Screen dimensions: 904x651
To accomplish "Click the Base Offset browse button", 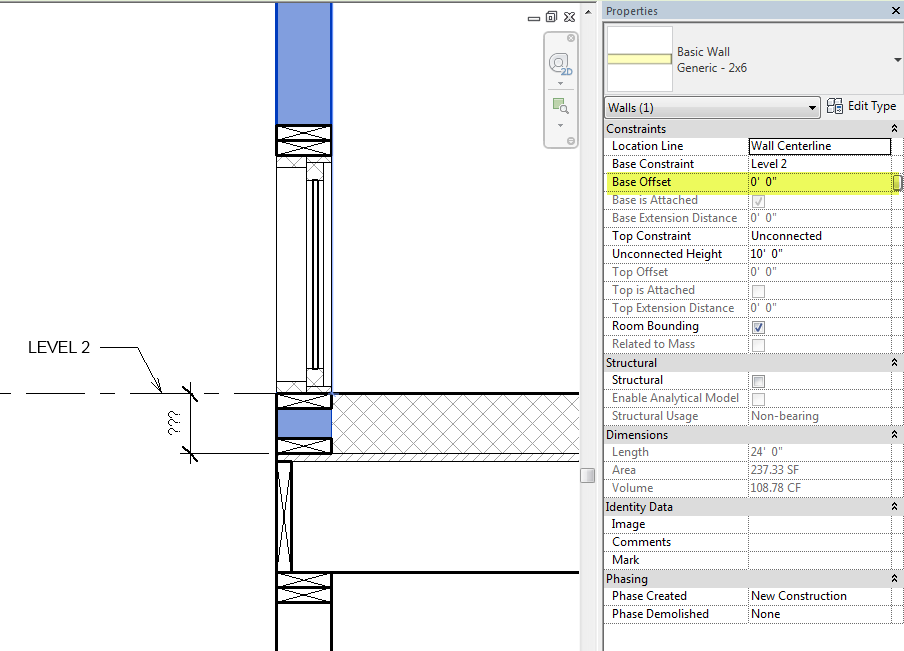I will tap(896, 182).
